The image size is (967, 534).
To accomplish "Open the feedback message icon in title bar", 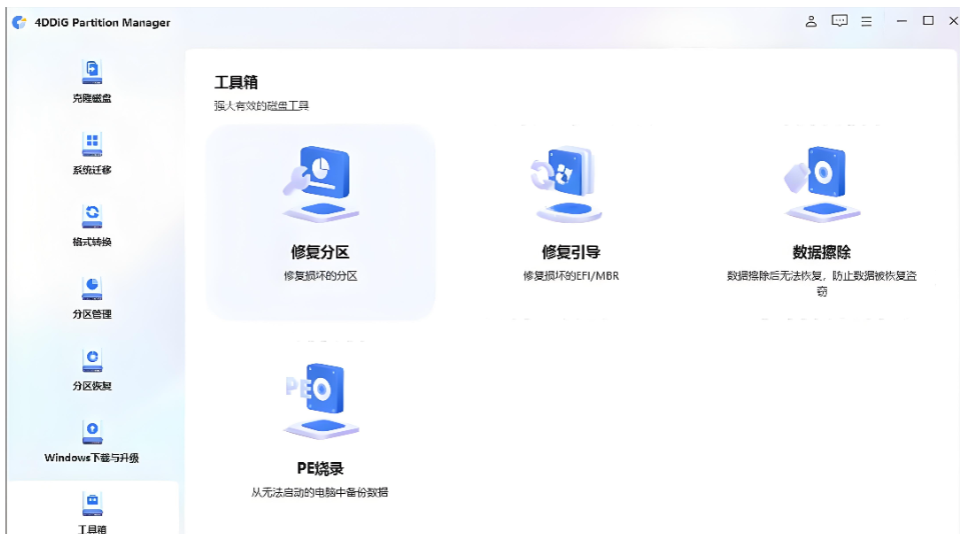I will (839, 22).
